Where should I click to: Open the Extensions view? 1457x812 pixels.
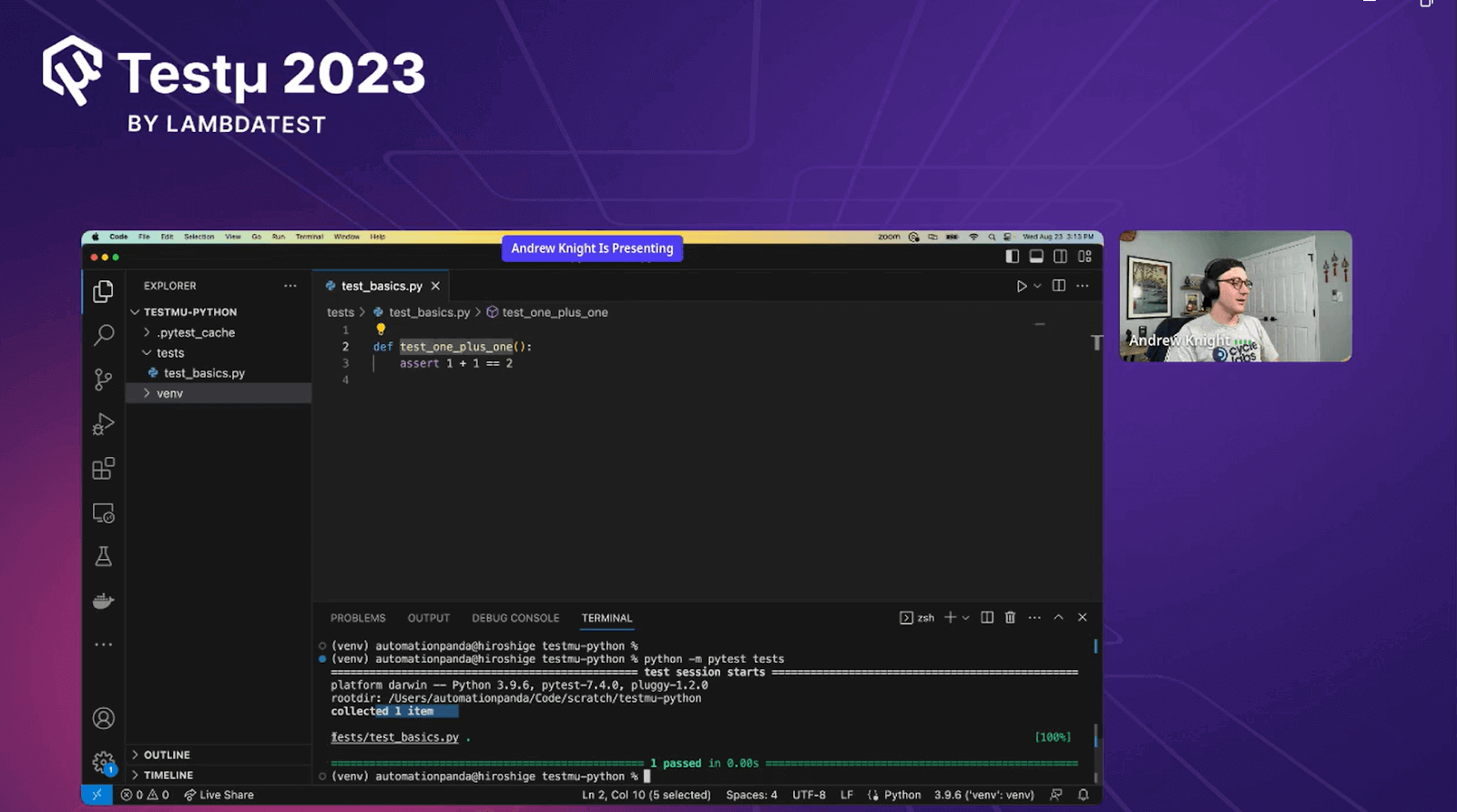point(104,469)
